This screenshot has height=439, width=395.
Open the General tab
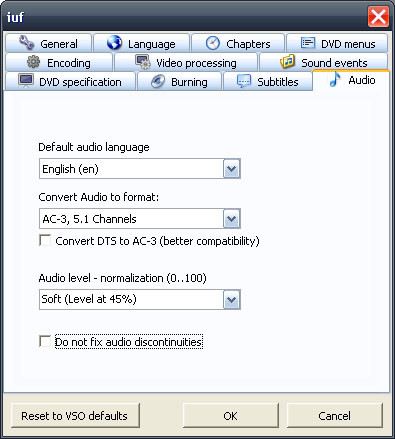click(48, 43)
